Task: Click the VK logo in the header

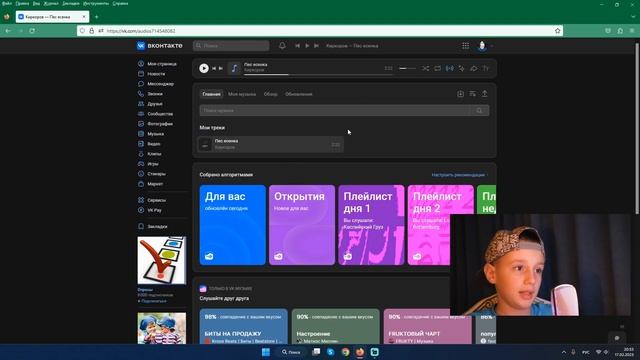Action: (160, 46)
